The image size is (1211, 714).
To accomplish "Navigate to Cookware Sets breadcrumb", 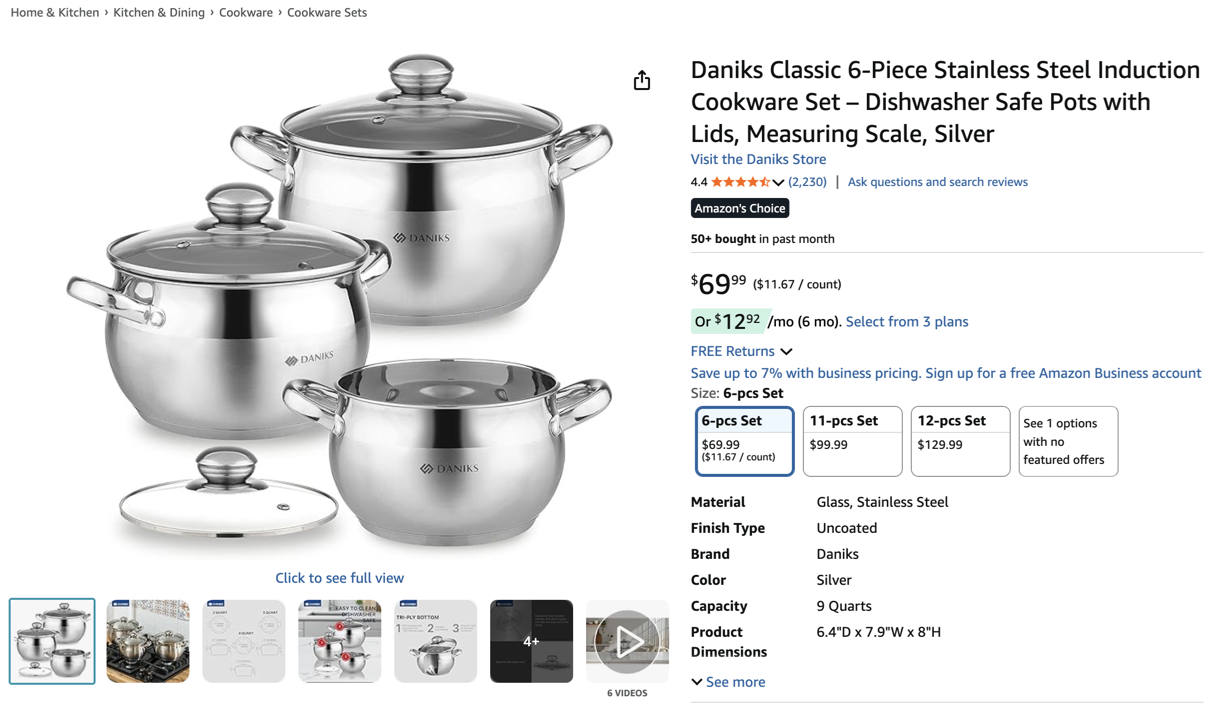I will (x=327, y=12).
